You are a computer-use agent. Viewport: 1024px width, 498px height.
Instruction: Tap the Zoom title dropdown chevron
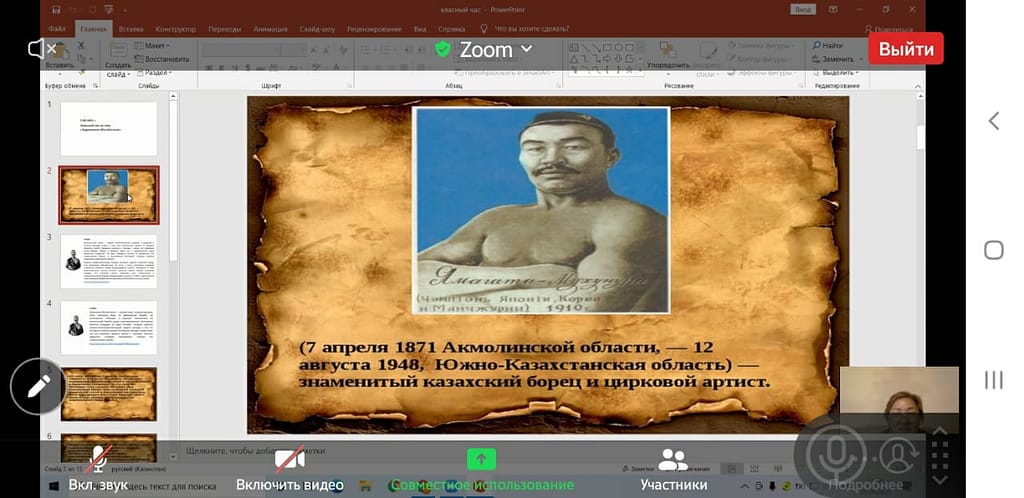[526, 49]
